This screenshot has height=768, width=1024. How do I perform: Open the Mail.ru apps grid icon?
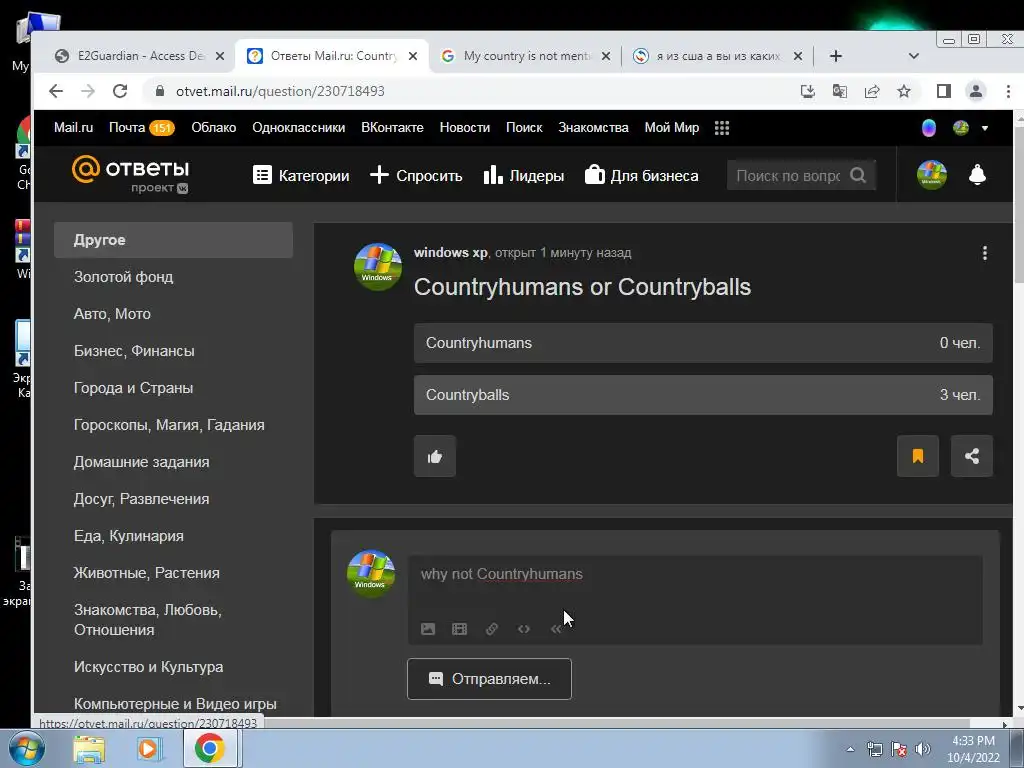tap(722, 127)
